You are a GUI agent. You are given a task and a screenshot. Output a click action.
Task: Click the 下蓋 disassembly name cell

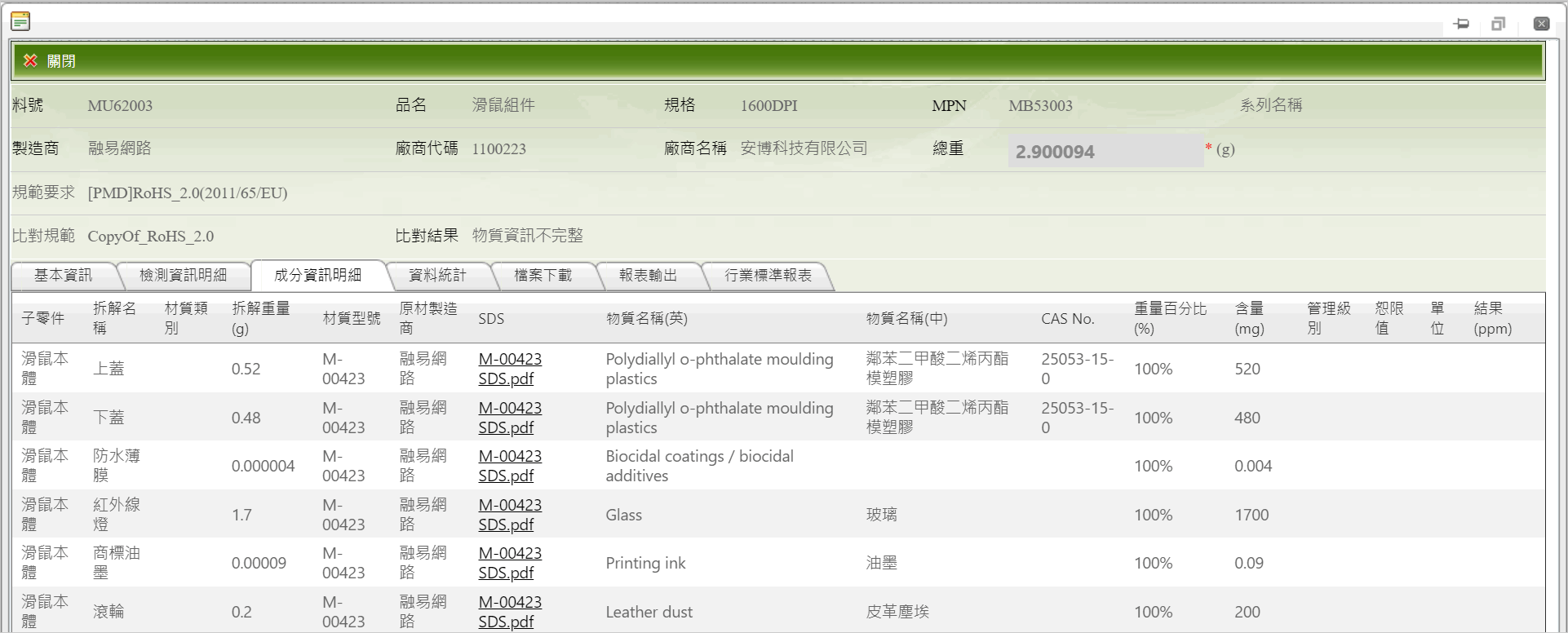(x=109, y=418)
